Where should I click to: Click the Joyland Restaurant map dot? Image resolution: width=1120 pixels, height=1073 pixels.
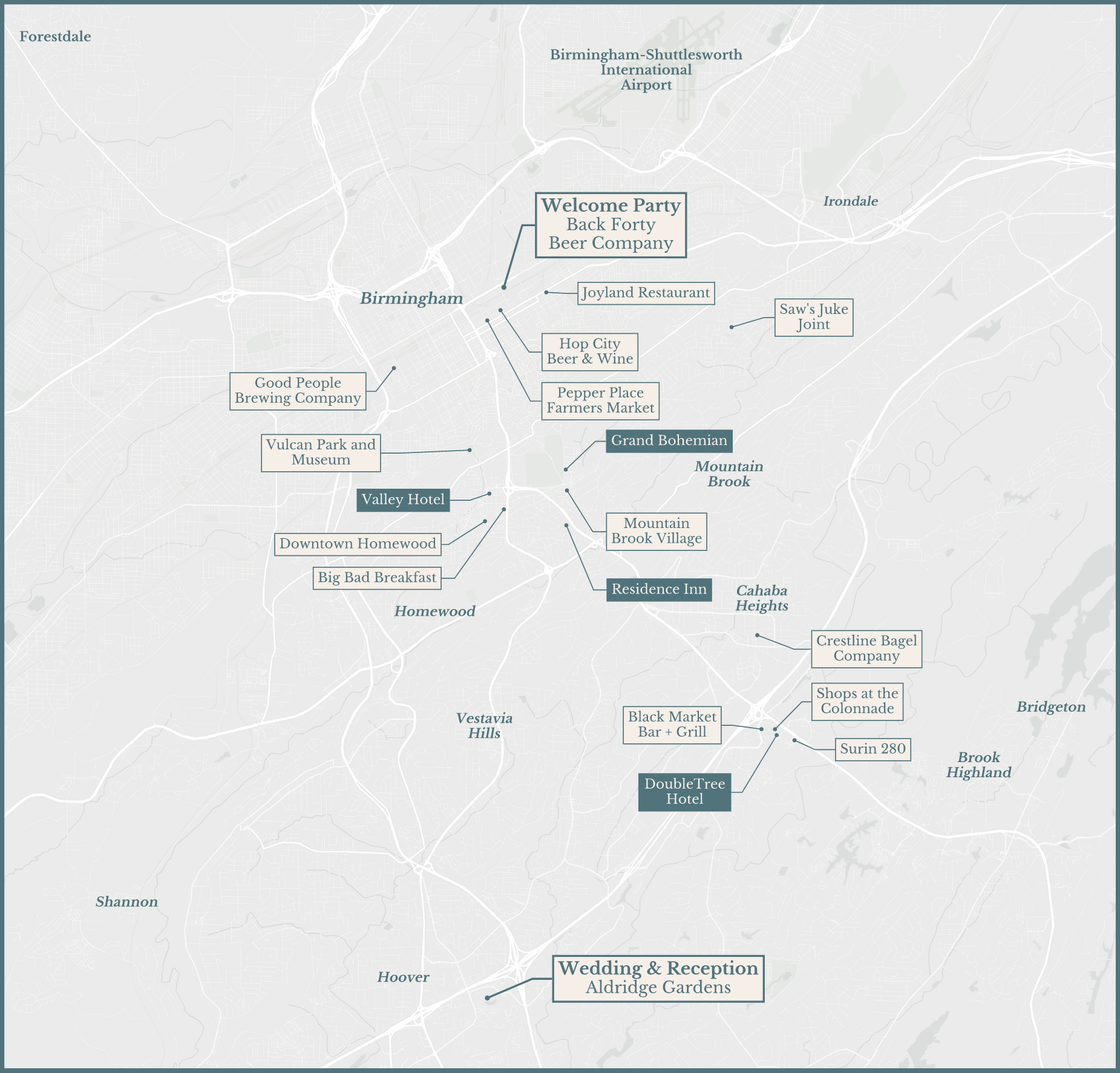(546, 292)
